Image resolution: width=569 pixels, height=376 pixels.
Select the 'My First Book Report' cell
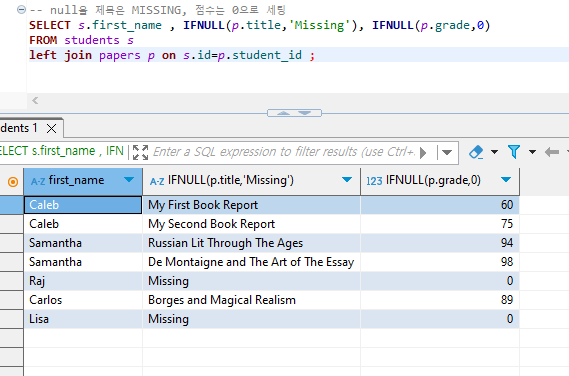251,205
